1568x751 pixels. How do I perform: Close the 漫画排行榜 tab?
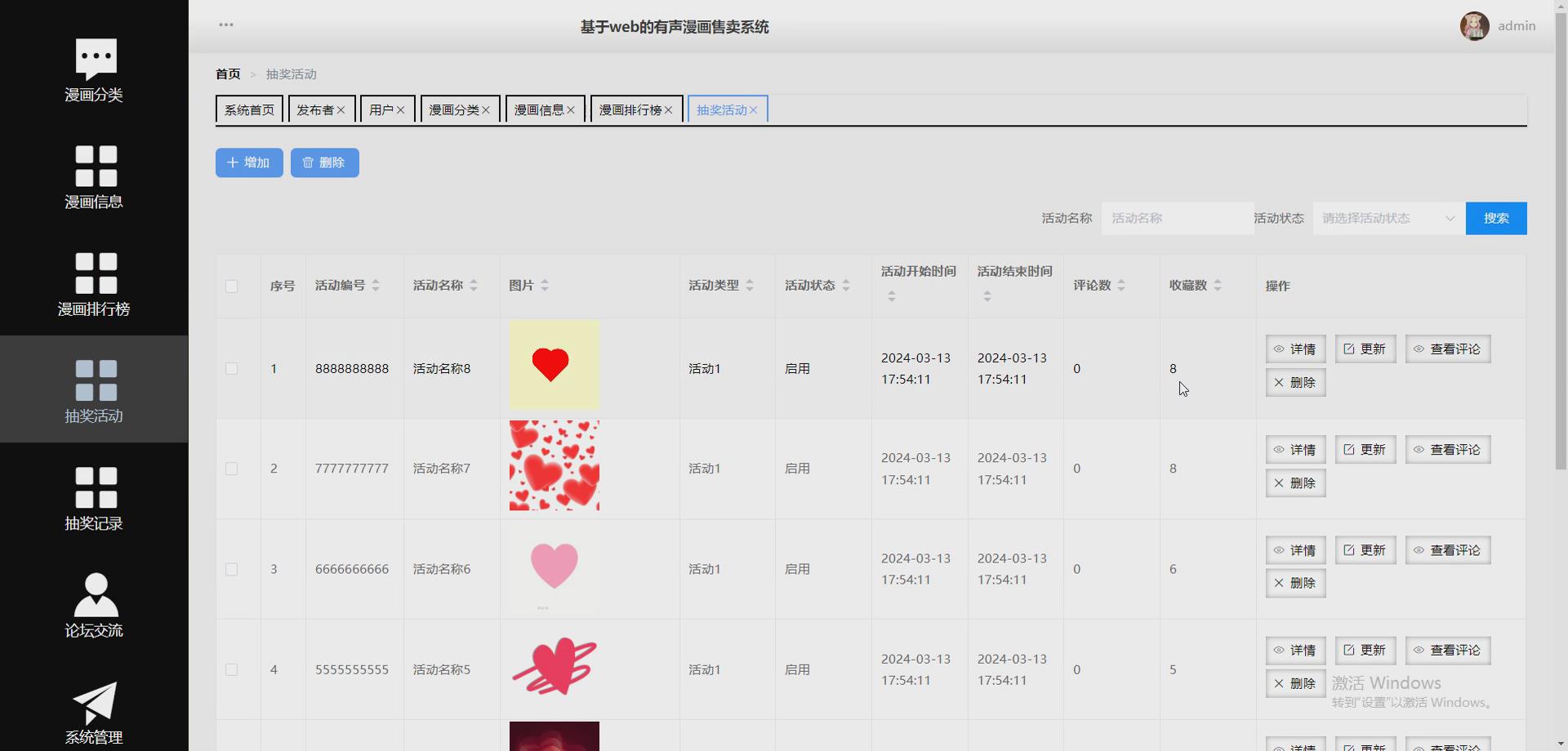pyautogui.click(x=669, y=110)
